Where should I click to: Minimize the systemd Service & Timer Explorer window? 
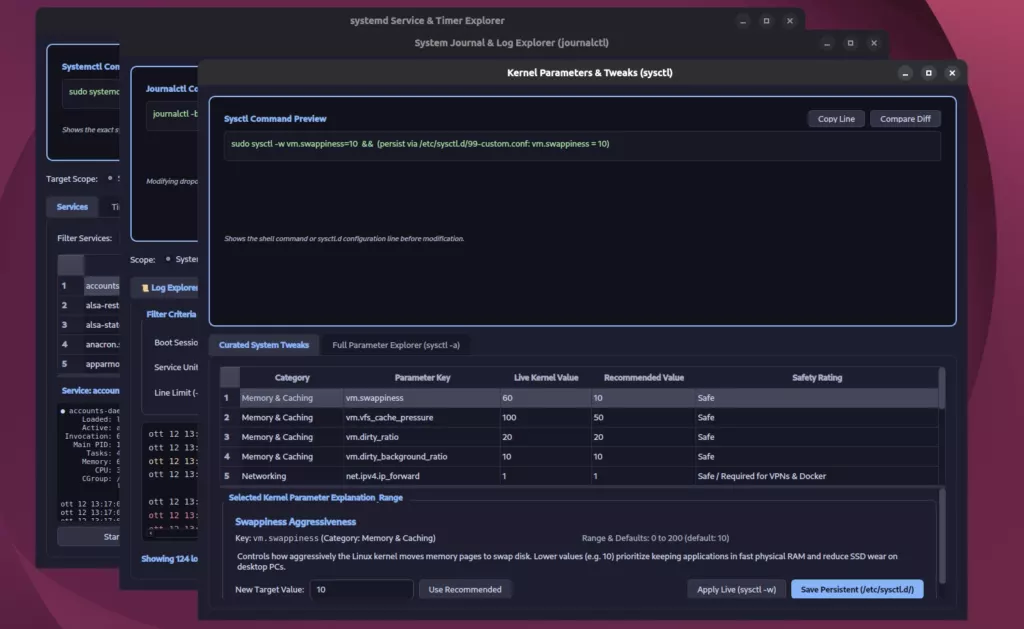click(x=743, y=21)
